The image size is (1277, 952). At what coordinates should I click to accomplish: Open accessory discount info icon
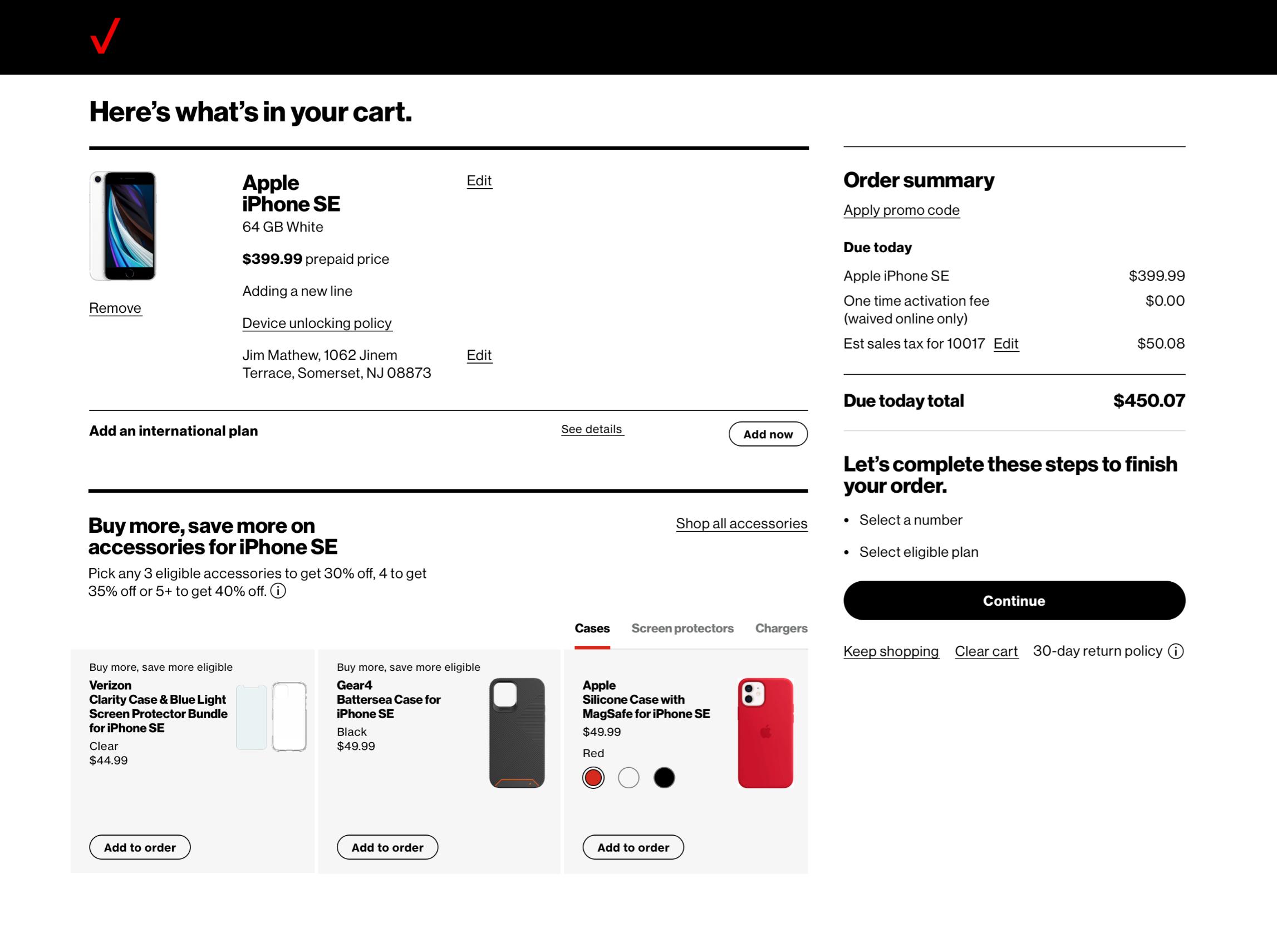click(278, 591)
